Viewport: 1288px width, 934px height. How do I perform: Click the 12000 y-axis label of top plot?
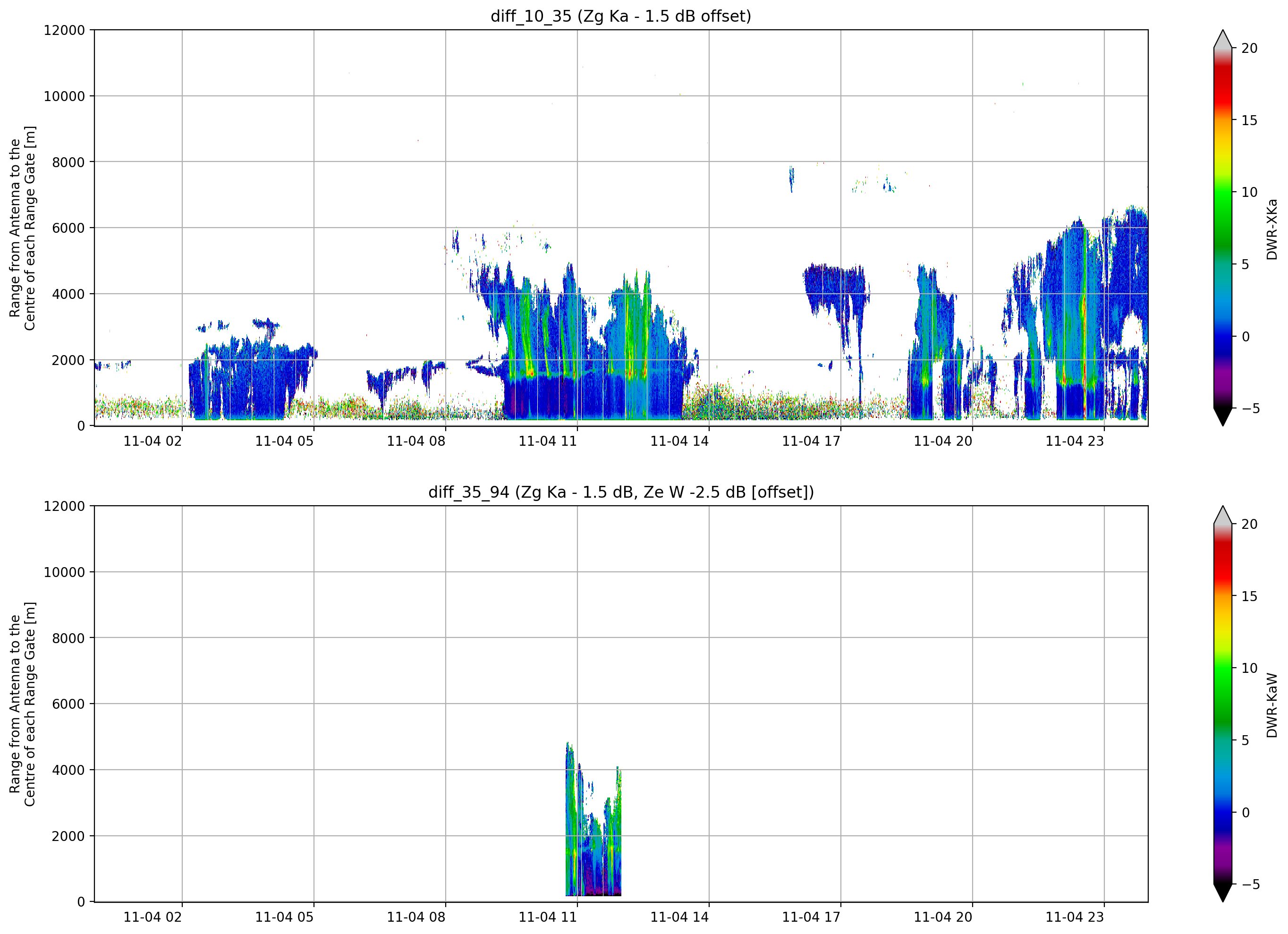[64, 30]
